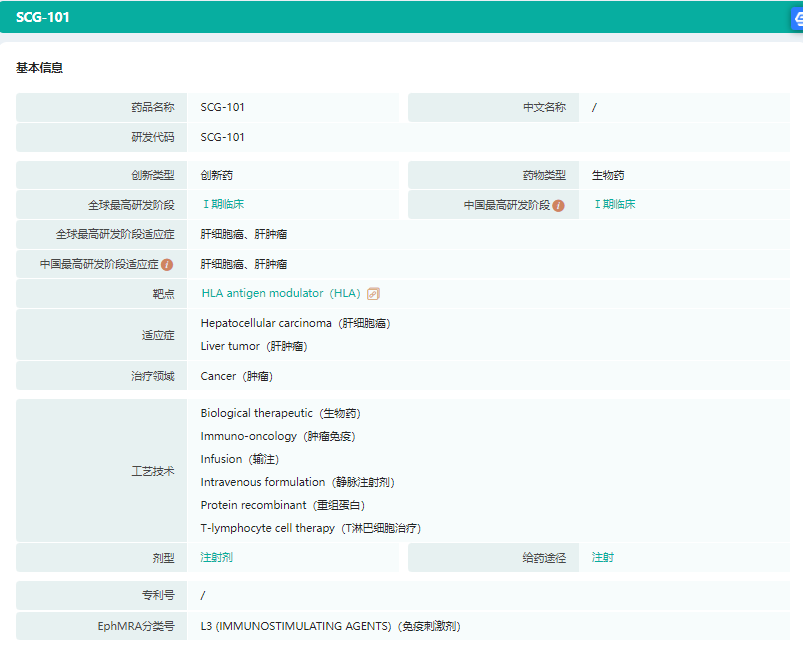The width and height of the screenshot is (803, 647).
Task: Click the Hepatocellular carcinoma indication entry
Action: pos(295,323)
